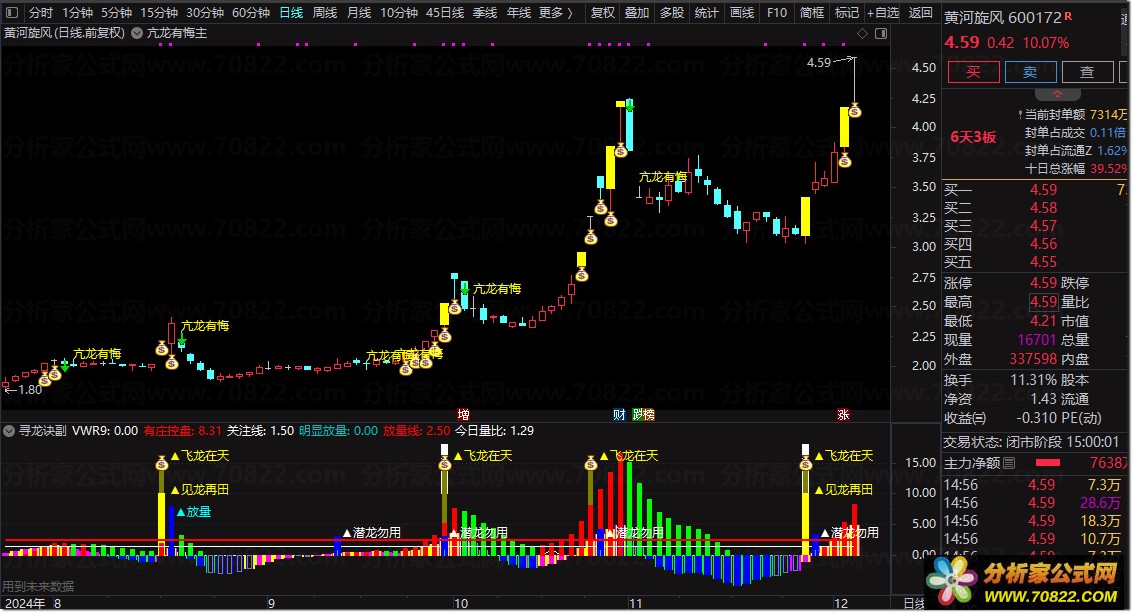The height and width of the screenshot is (613, 1134).
Task: Select the 45日线 period
Action: tap(445, 12)
